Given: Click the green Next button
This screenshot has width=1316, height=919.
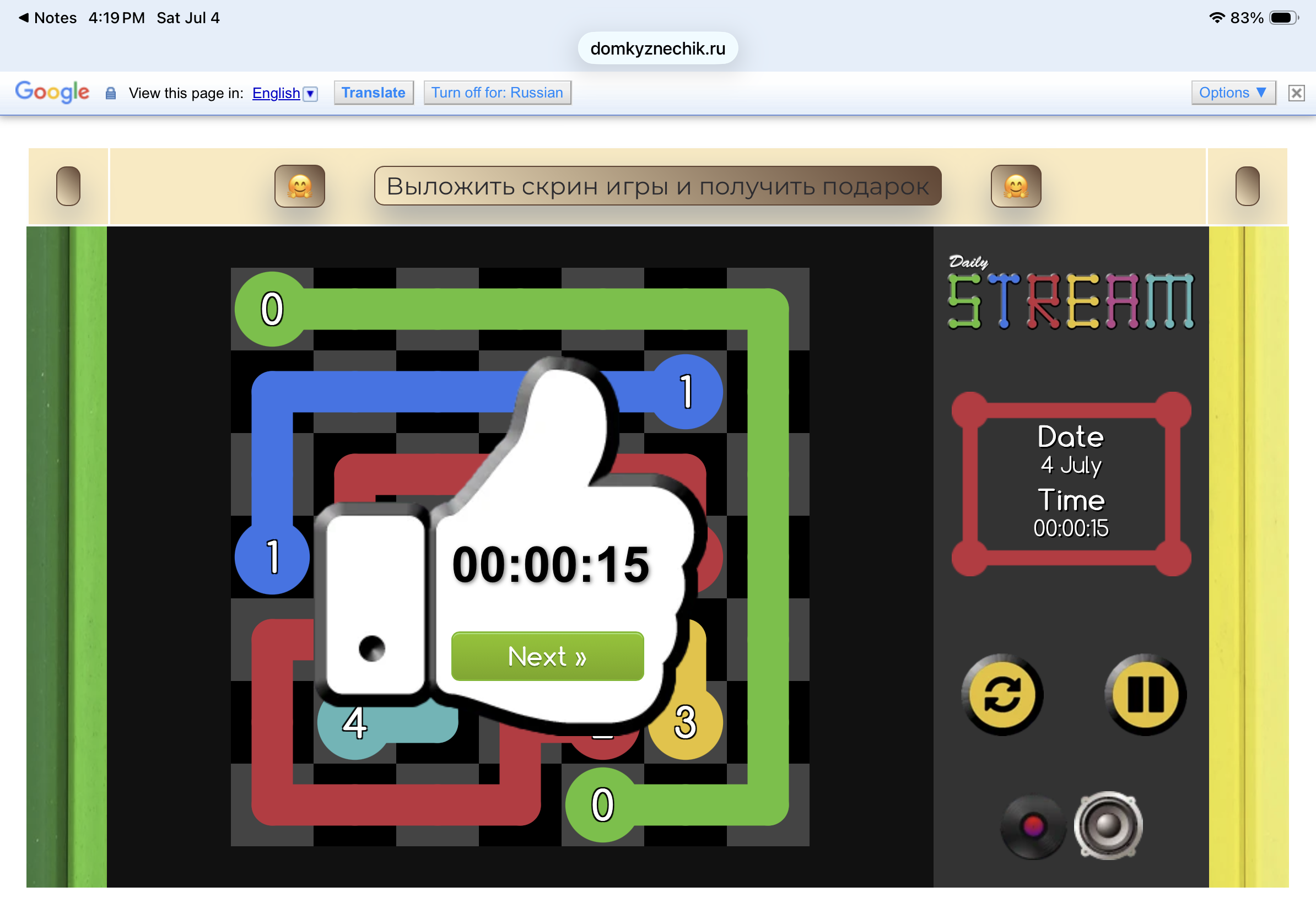Looking at the screenshot, I should click(x=547, y=656).
